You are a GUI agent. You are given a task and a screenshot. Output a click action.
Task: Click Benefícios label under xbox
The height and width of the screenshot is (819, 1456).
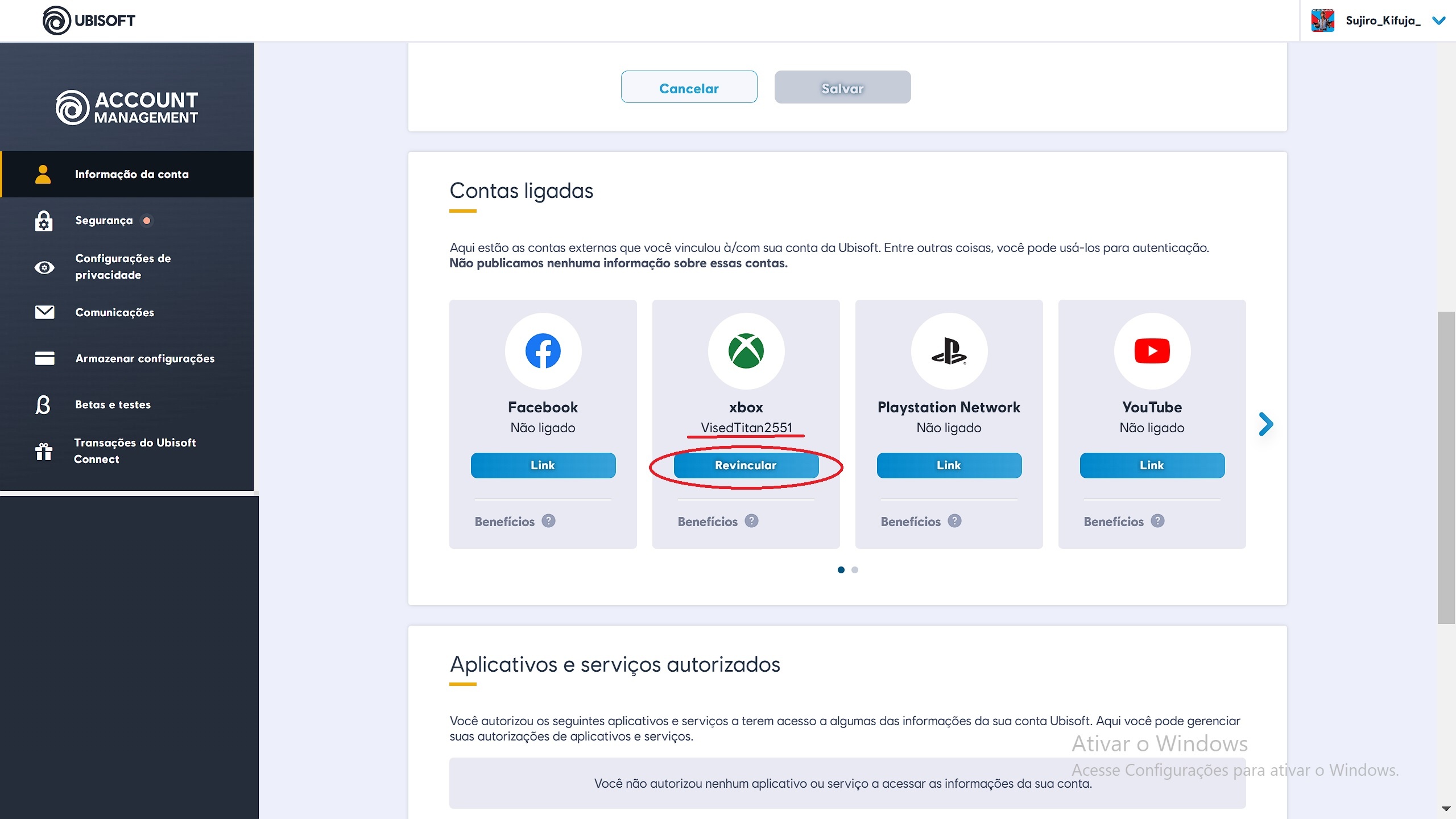(708, 522)
